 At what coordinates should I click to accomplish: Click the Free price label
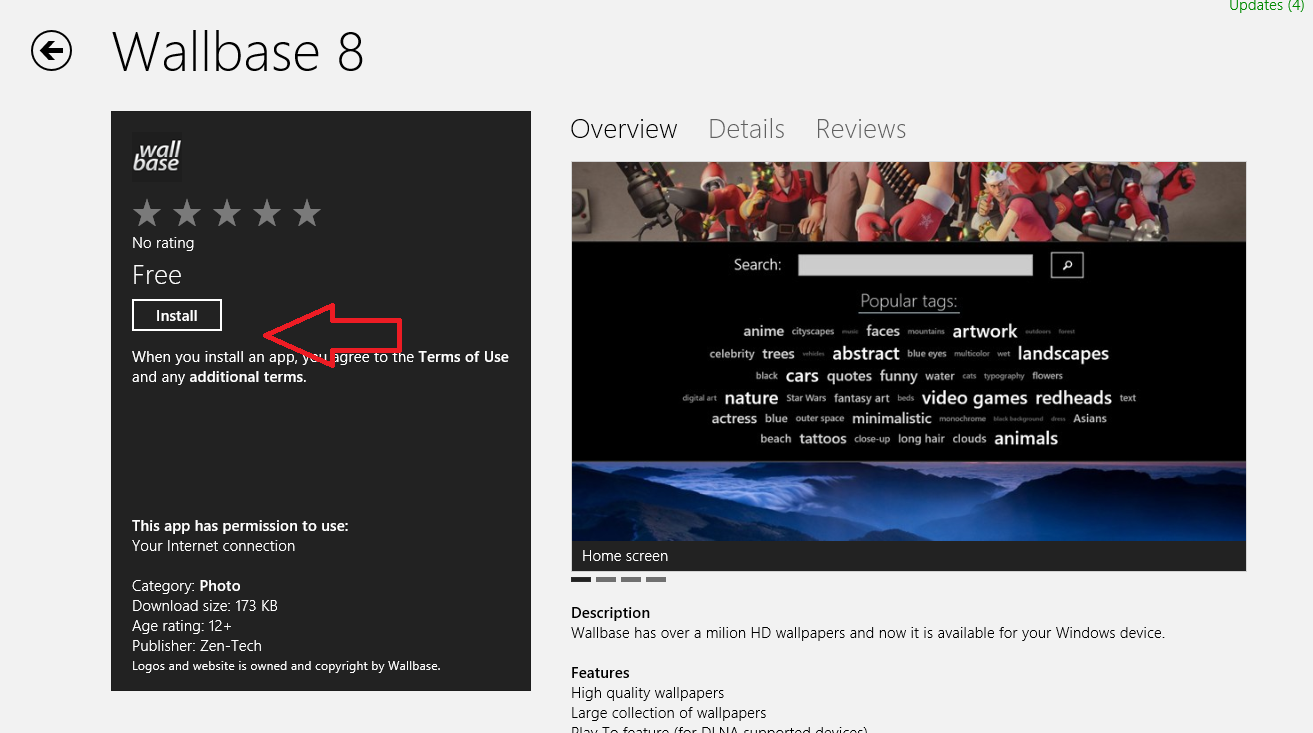157,275
